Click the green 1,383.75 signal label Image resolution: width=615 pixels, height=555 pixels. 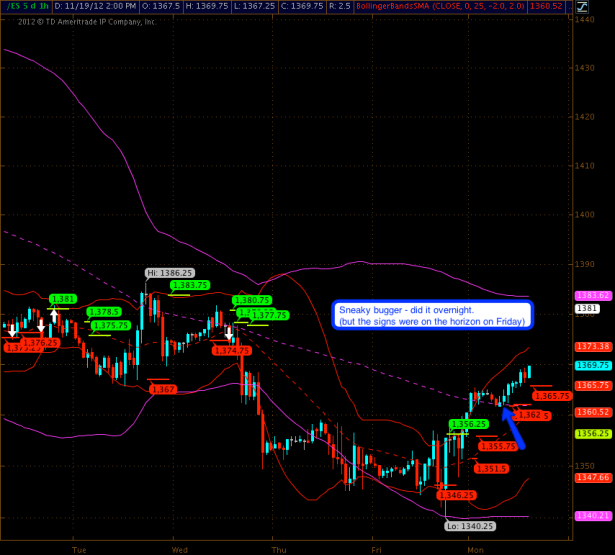(x=188, y=285)
